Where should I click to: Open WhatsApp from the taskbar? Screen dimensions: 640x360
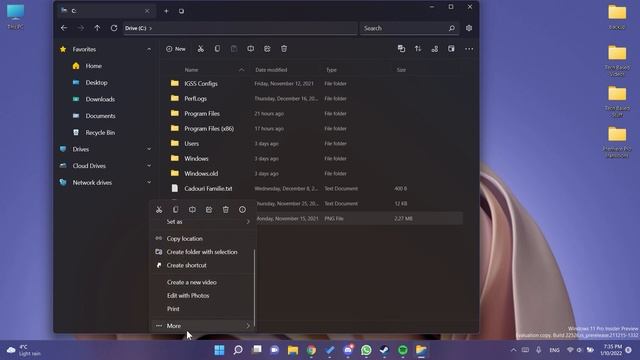[366, 350]
